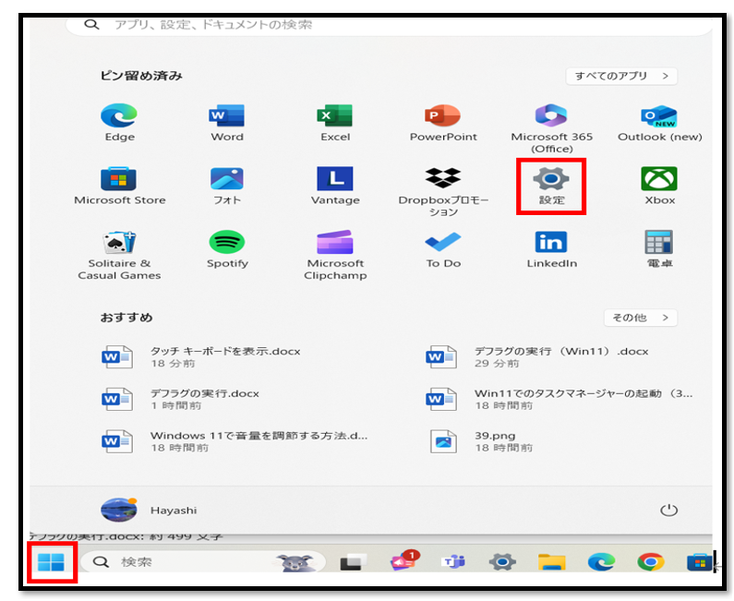
Task: Click the power button
Action: tap(668, 510)
